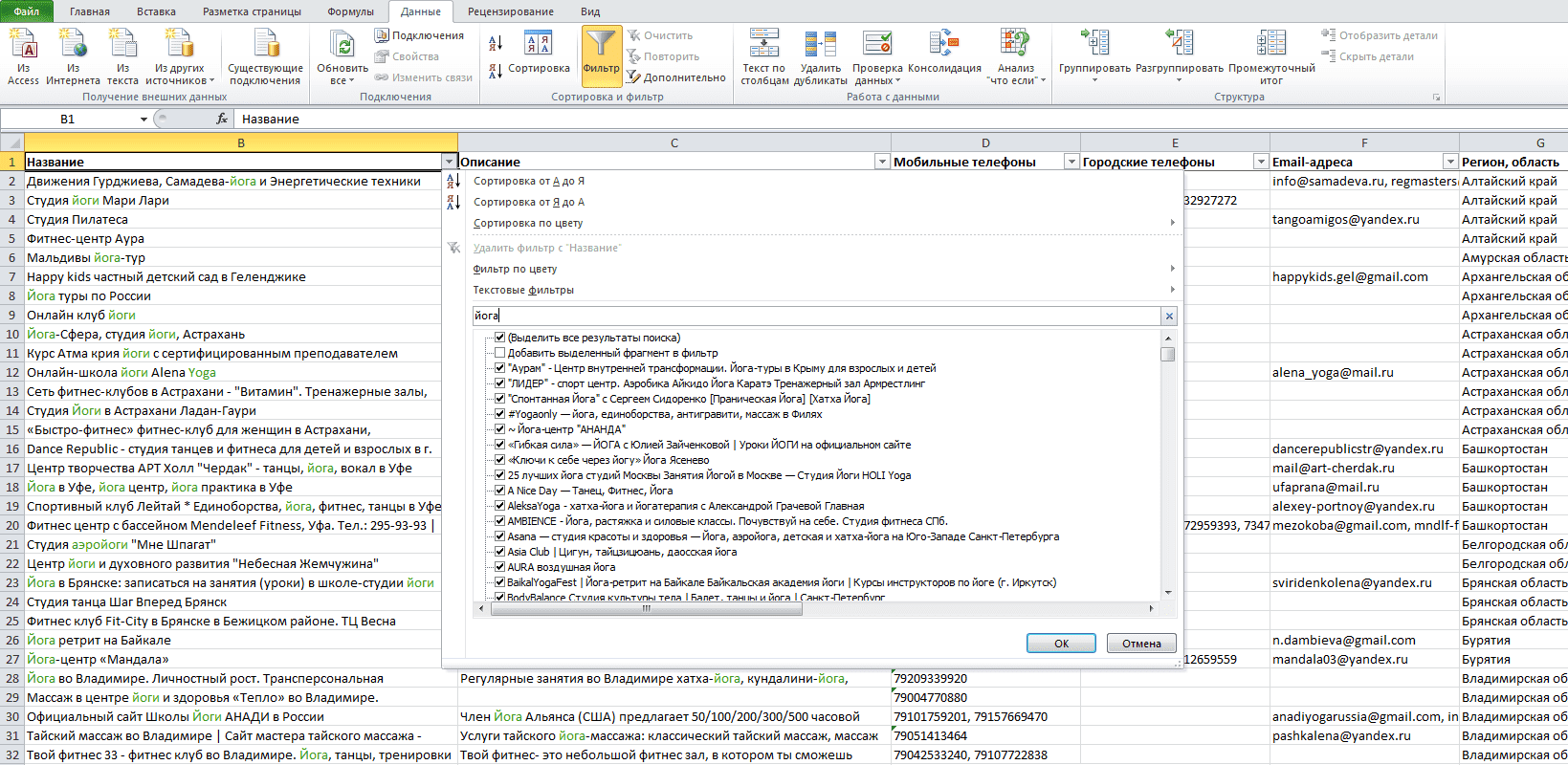Confirm the filter with OK button
Screen dimensions: 1568x765
(1061, 644)
